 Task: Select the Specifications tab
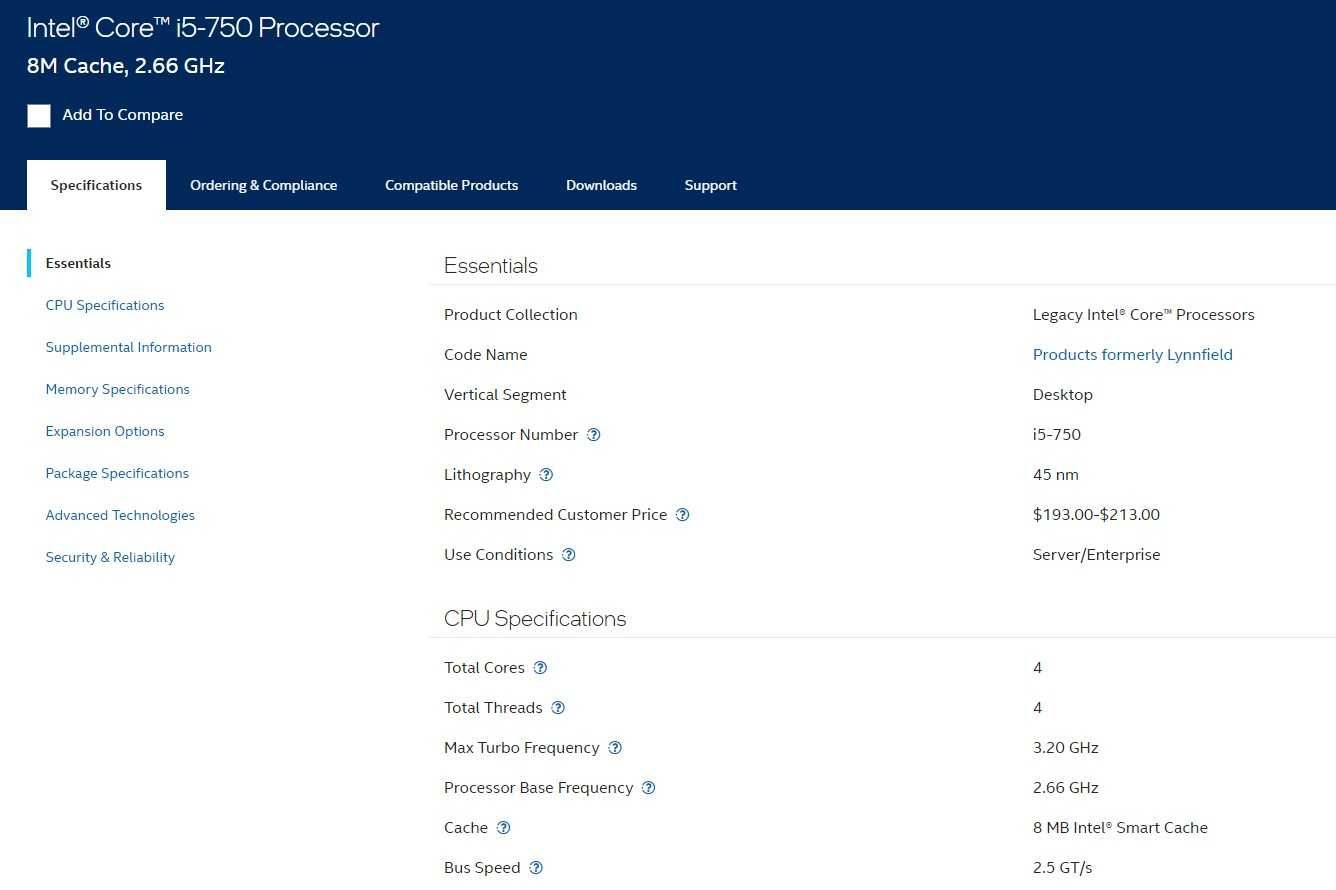(x=96, y=185)
